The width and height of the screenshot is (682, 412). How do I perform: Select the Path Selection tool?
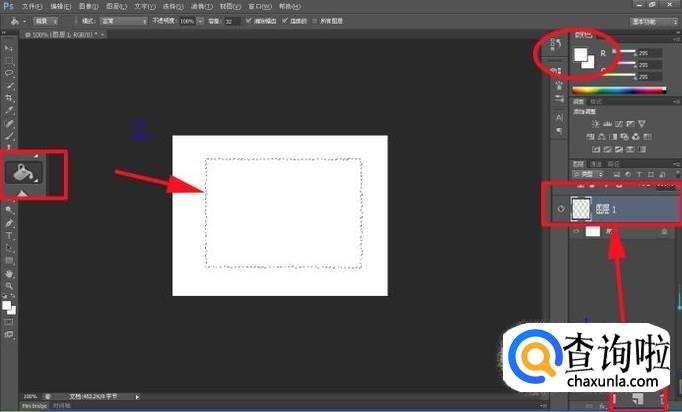(9, 248)
